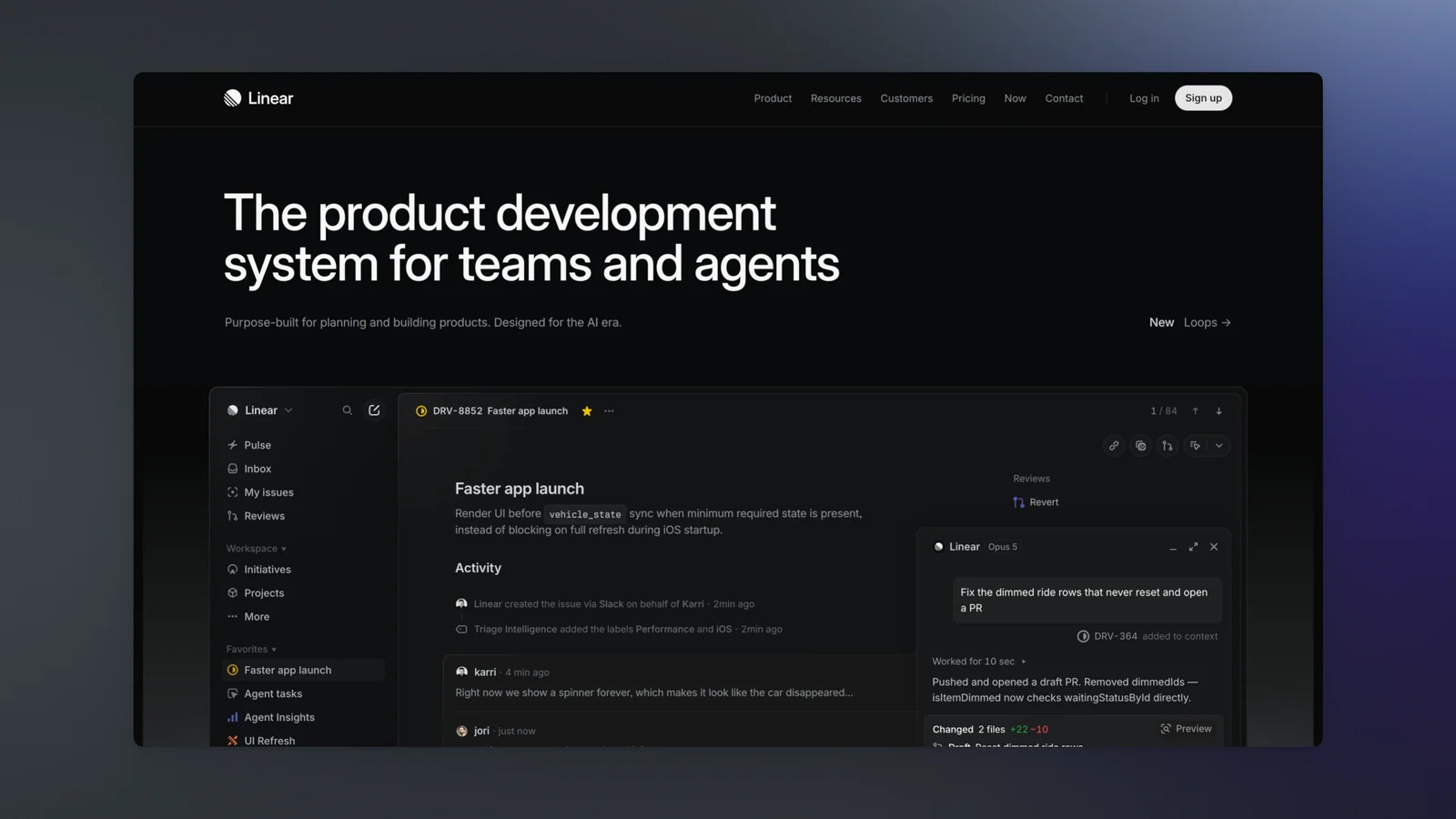This screenshot has height=819, width=1456.
Task: Click the My issues target icon
Action: tap(233, 492)
